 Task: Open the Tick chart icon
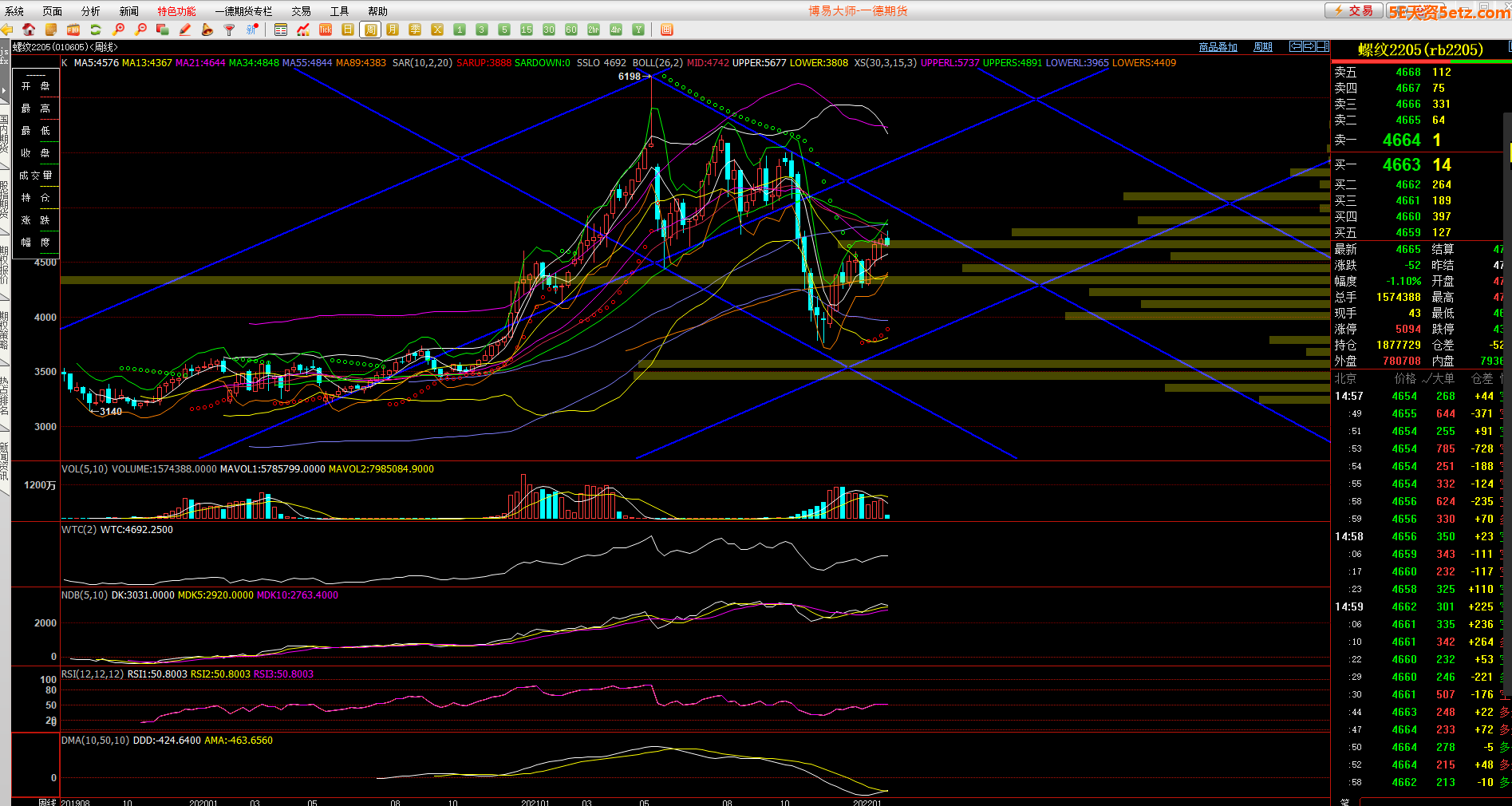pos(326,30)
